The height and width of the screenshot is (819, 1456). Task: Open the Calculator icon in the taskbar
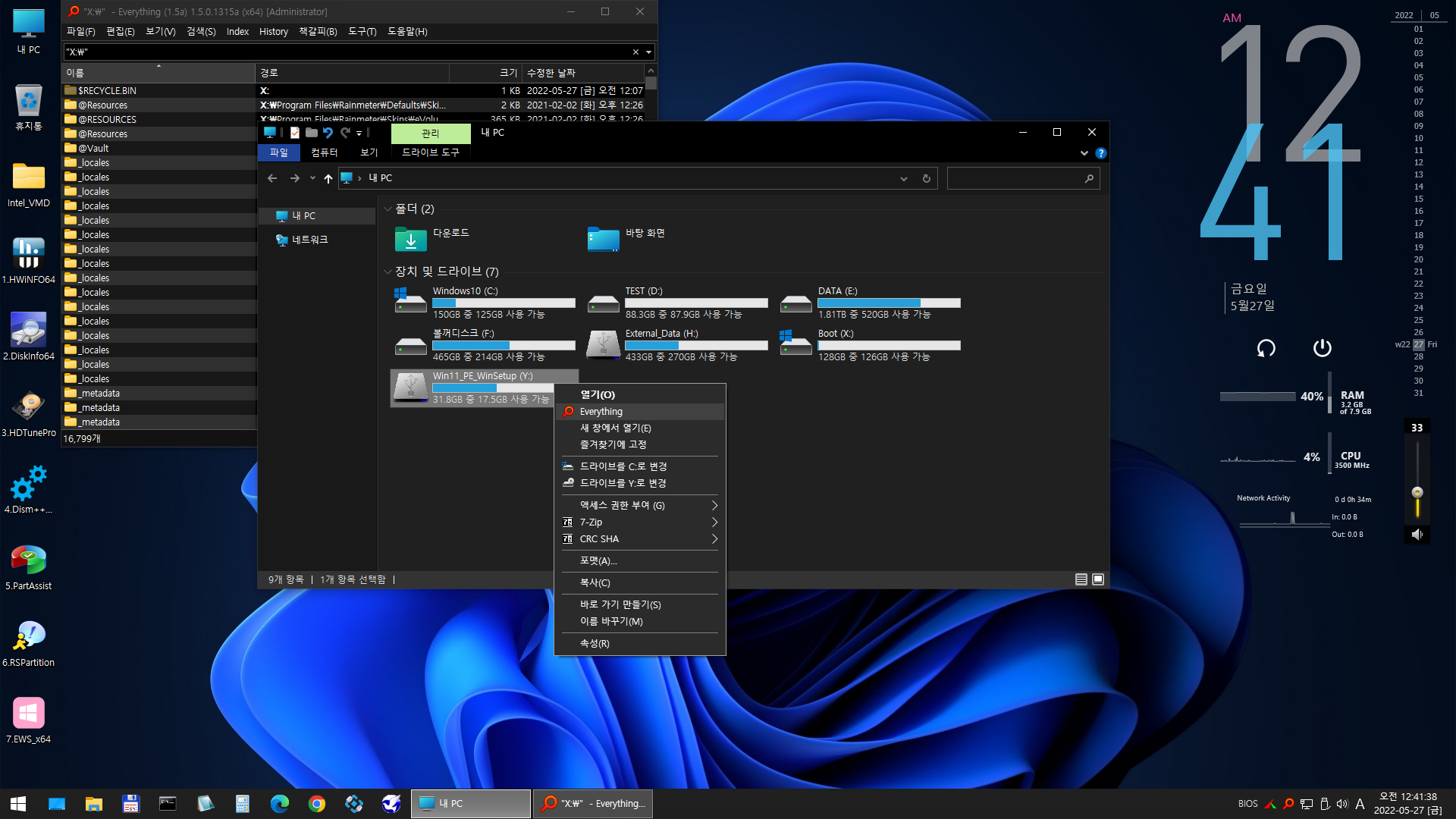point(243,804)
